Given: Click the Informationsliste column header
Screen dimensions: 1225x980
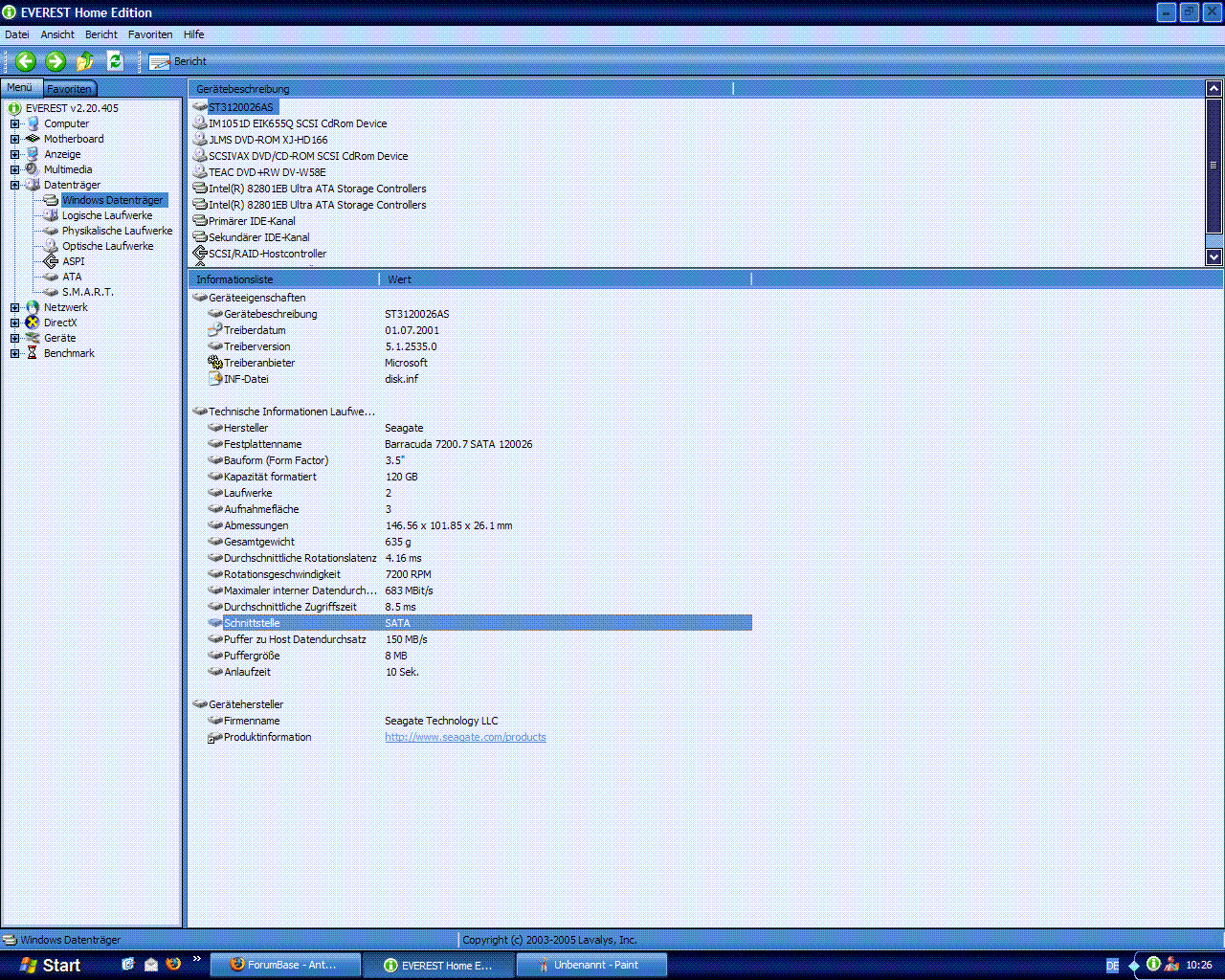Looking at the screenshot, I should pyautogui.click(x=284, y=279).
